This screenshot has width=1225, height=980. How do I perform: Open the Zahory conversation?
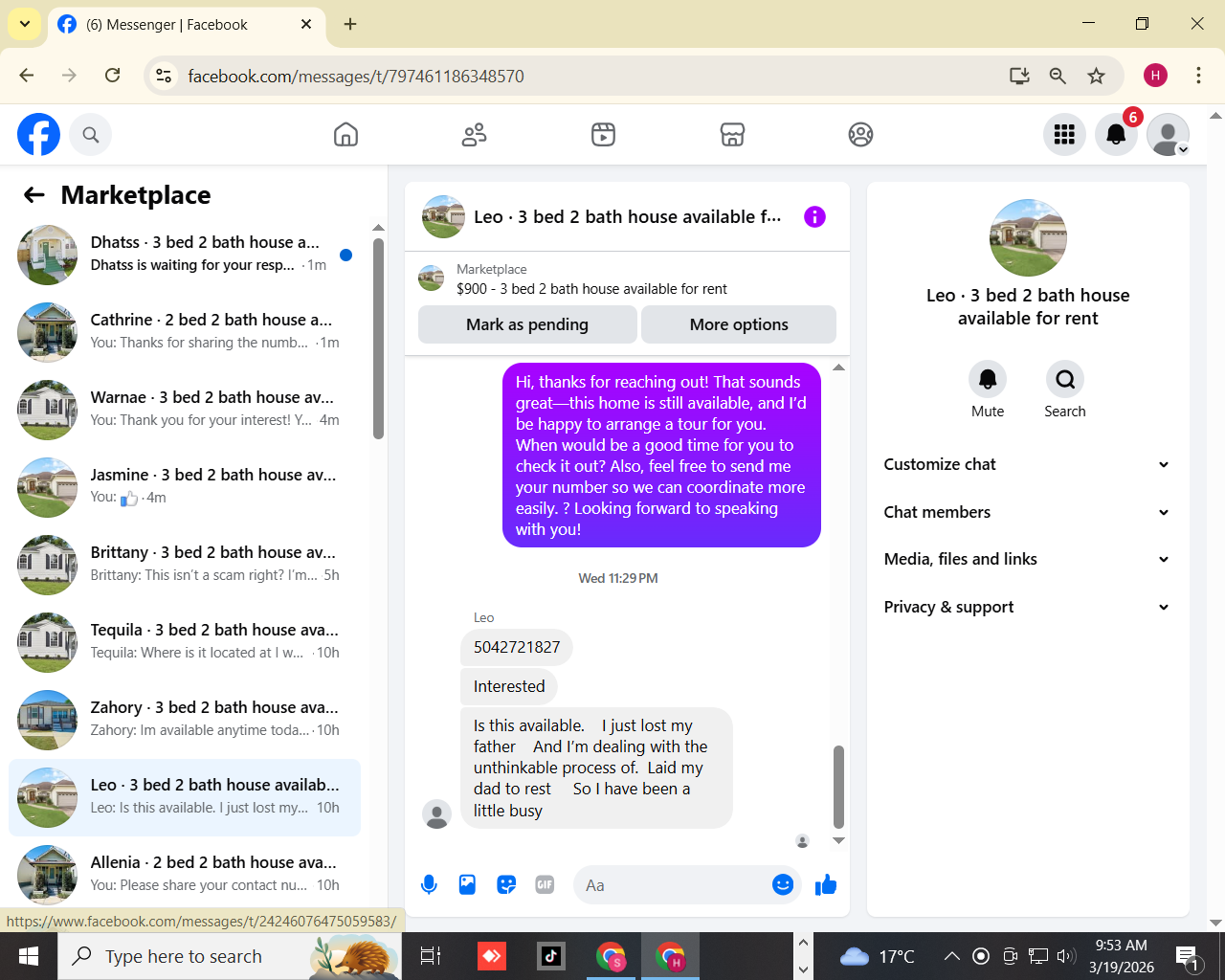185,720
